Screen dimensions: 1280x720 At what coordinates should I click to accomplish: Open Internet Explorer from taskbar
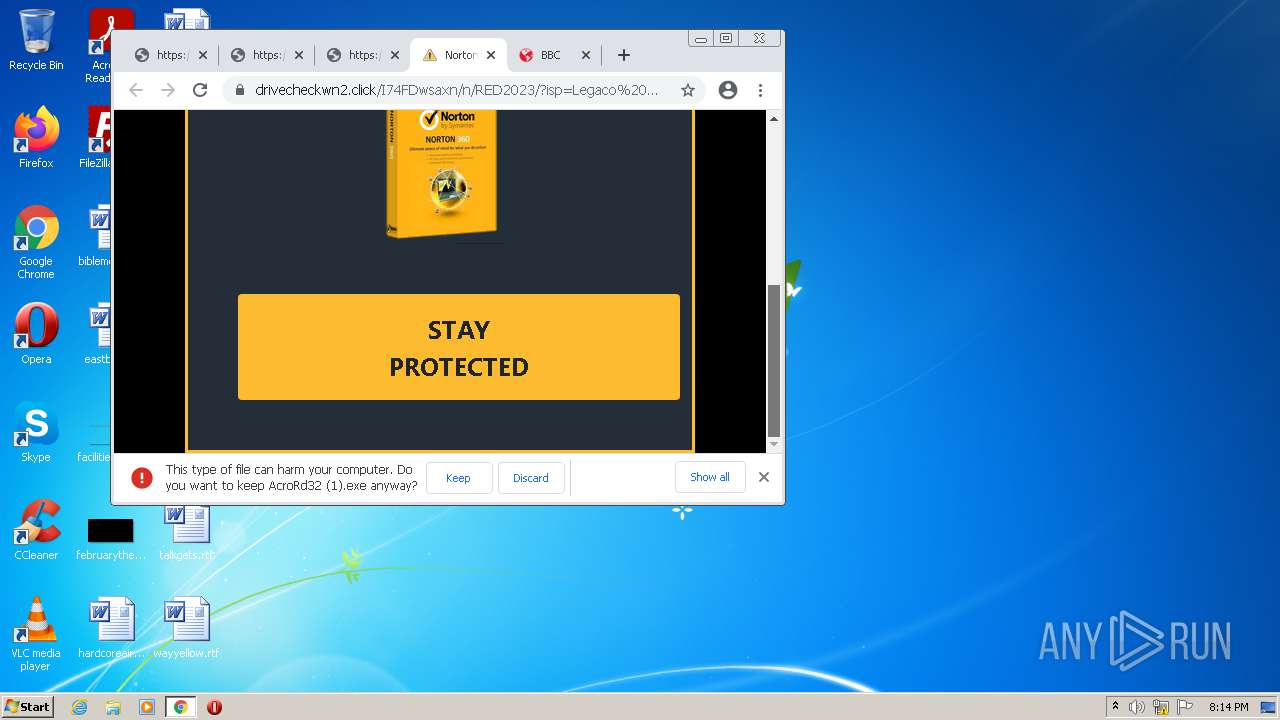click(80, 707)
